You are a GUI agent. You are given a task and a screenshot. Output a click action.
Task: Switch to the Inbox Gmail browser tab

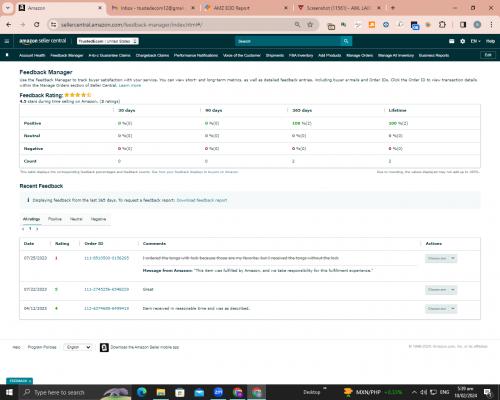pyautogui.click(x=153, y=8)
